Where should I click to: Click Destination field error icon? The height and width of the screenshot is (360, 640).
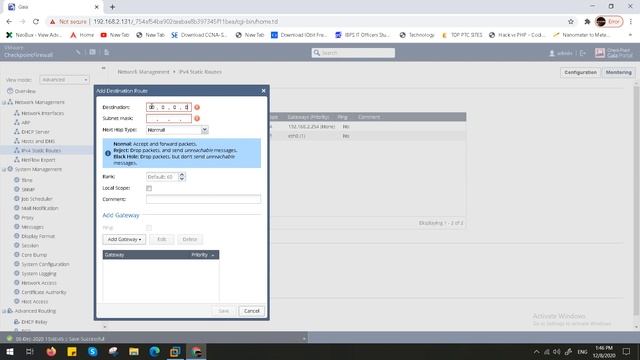click(x=197, y=107)
